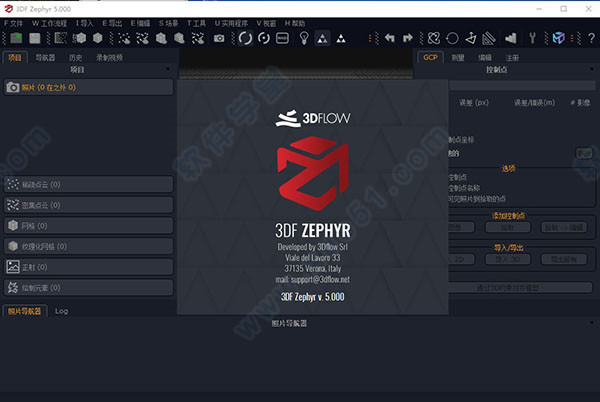The width and height of the screenshot is (600, 402).
Task: Switch to the 照片导航器 bottom tab
Action: (x=24, y=311)
